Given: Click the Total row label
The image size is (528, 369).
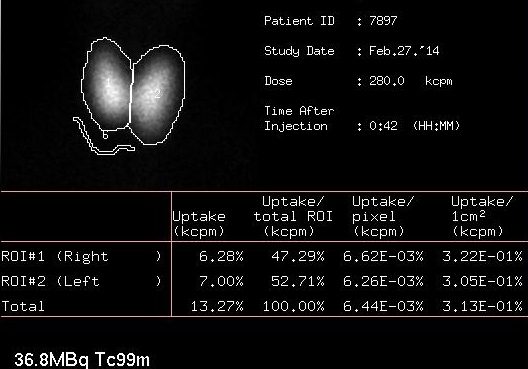Looking at the screenshot, I should (x=23, y=306).
